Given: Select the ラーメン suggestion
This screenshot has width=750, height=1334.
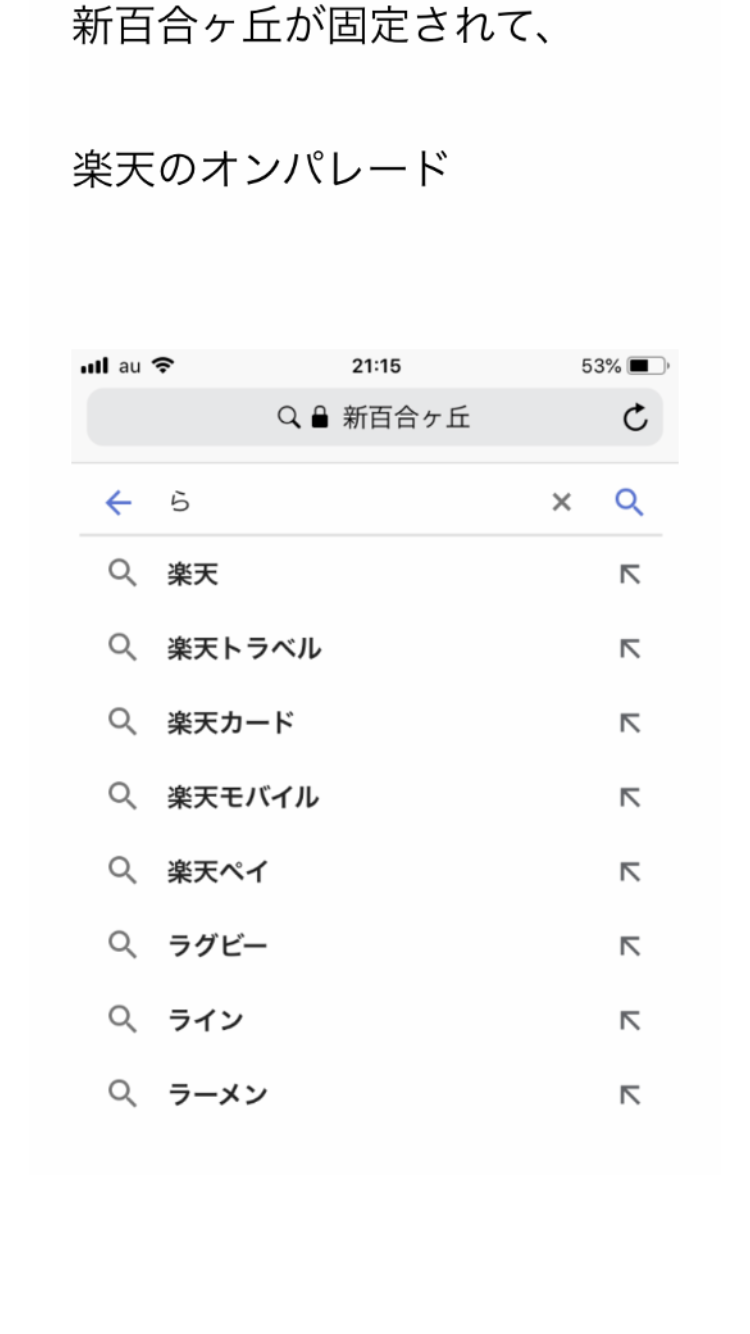Looking at the screenshot, I should tap(218, 1095).
